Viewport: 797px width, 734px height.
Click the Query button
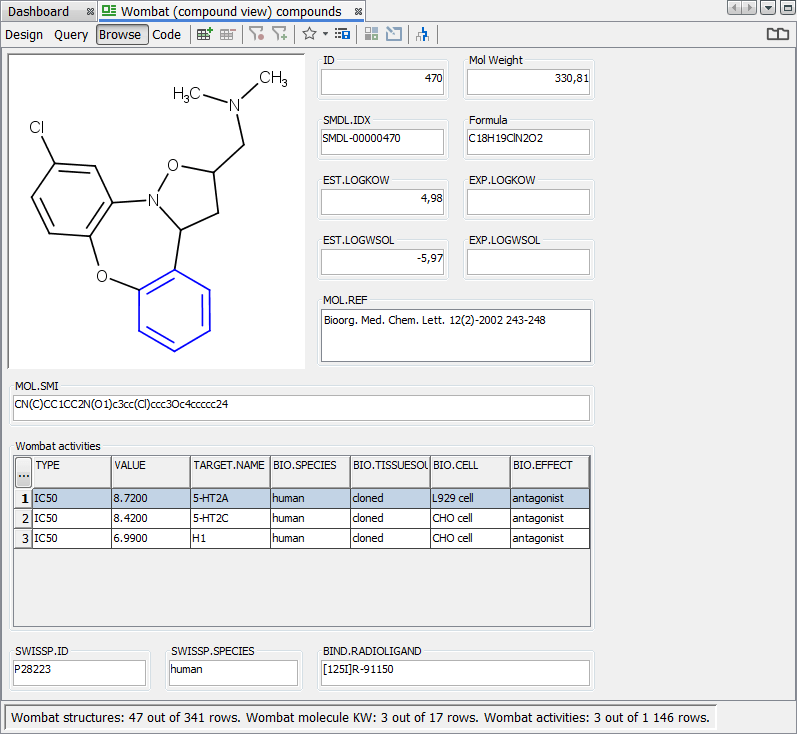pyautogui.click(x=71, y=34)
